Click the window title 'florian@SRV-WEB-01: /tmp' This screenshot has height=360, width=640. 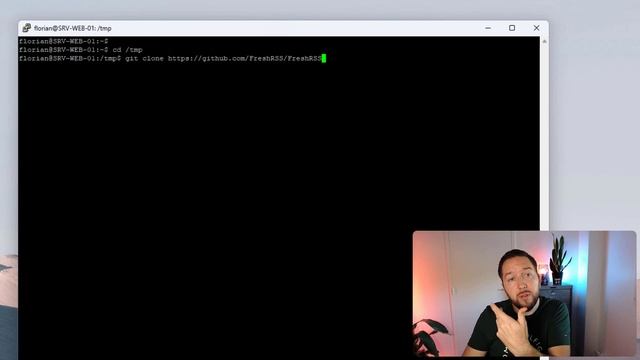(x=73, y=28)
